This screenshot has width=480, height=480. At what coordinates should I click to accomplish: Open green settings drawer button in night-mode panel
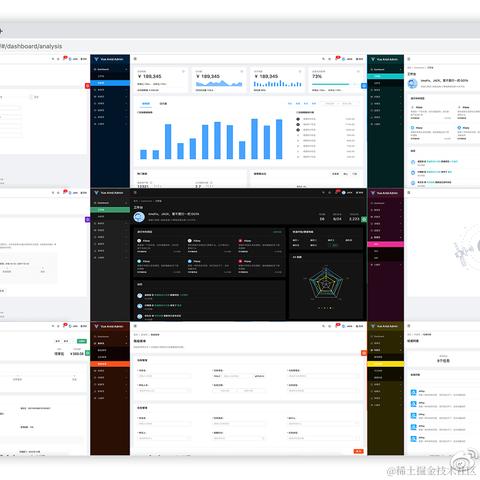(364, 219)
